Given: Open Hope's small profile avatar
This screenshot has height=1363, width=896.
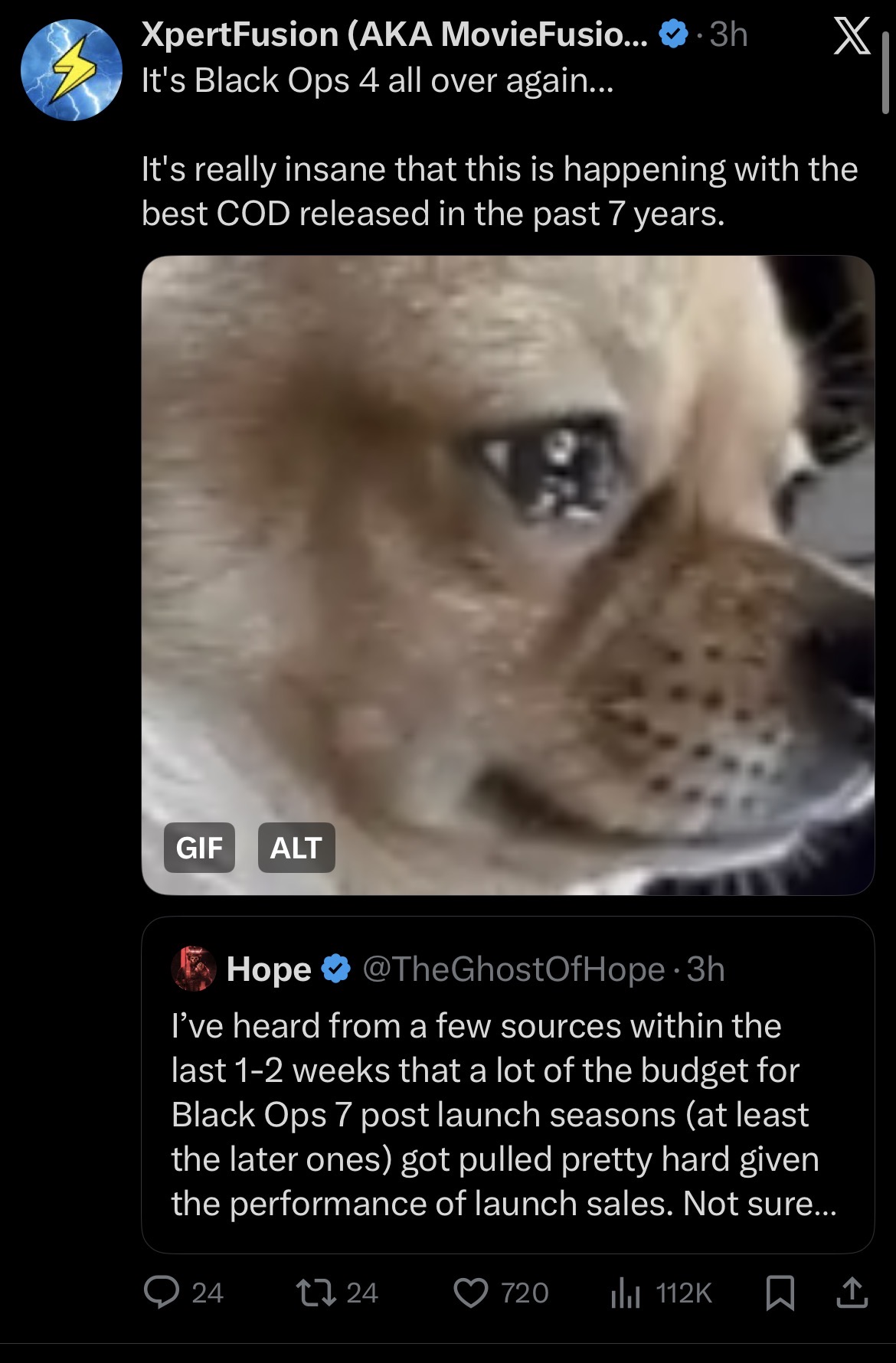Looking at the screenshot, I should (194, 969).
